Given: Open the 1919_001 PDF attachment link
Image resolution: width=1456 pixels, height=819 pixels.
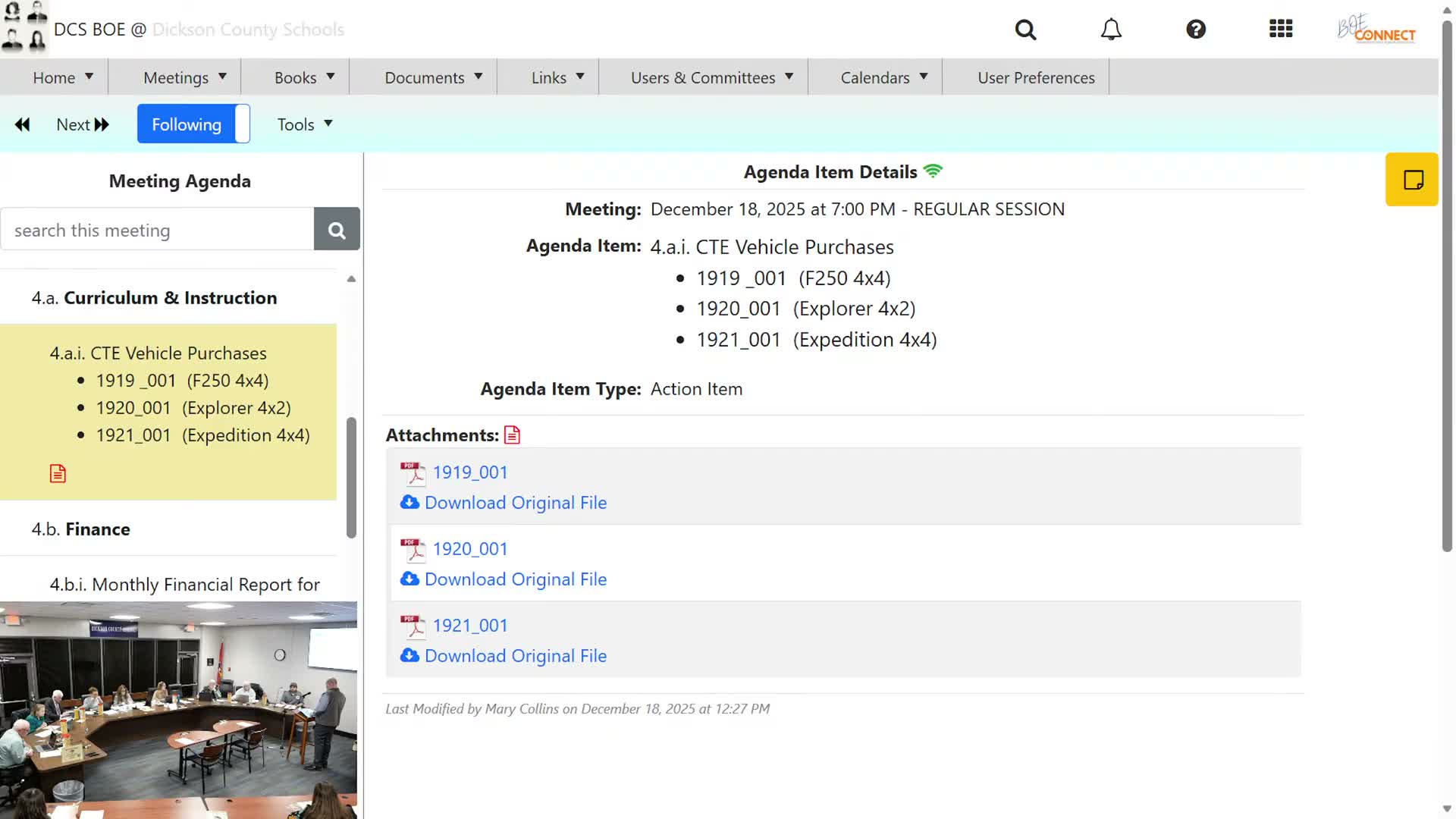Looking at the screenshot, I should tap(470, 472).
